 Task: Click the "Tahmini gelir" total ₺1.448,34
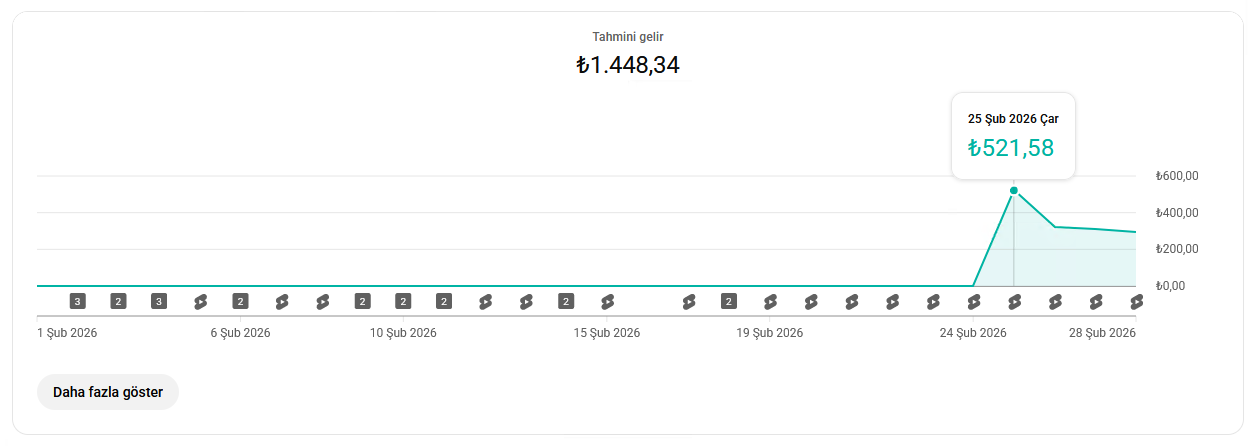pyautogui.click(x=628, y=66)
